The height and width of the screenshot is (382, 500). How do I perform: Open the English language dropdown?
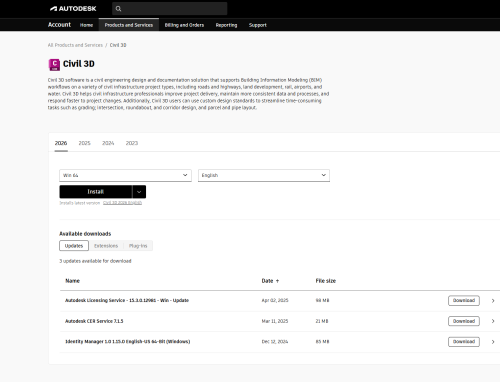point(264,175)
